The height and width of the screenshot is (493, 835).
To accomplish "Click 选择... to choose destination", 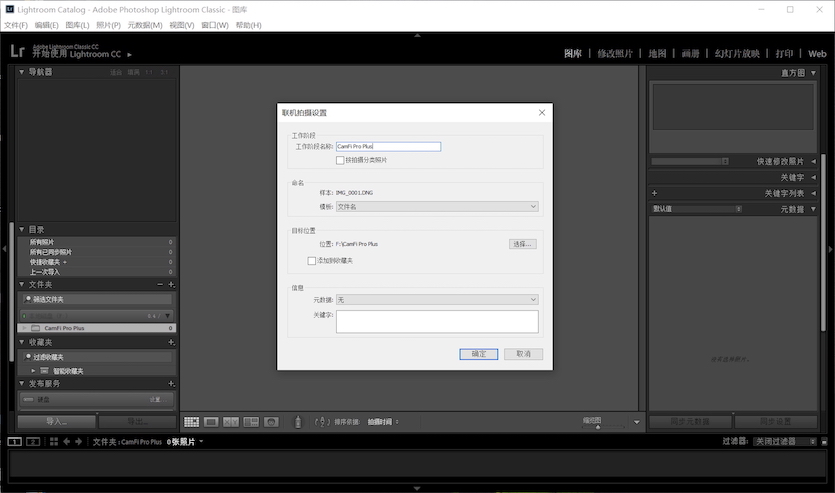I will (x=523, y=244).
